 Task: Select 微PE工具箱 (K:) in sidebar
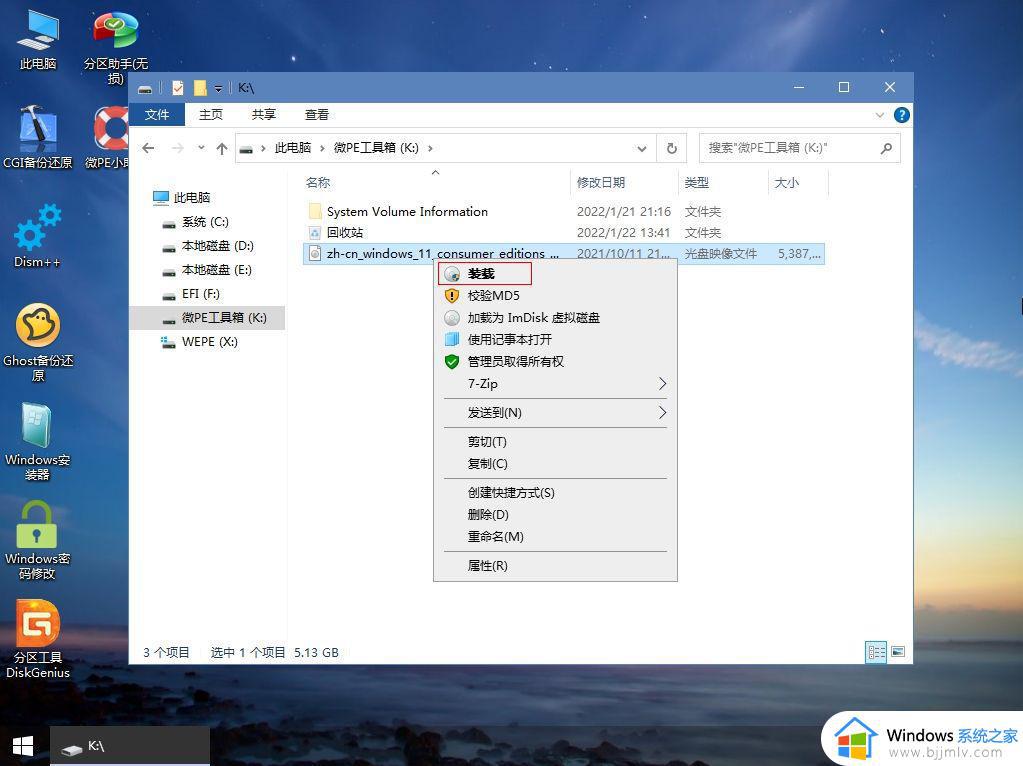click(x=207, y=318)
